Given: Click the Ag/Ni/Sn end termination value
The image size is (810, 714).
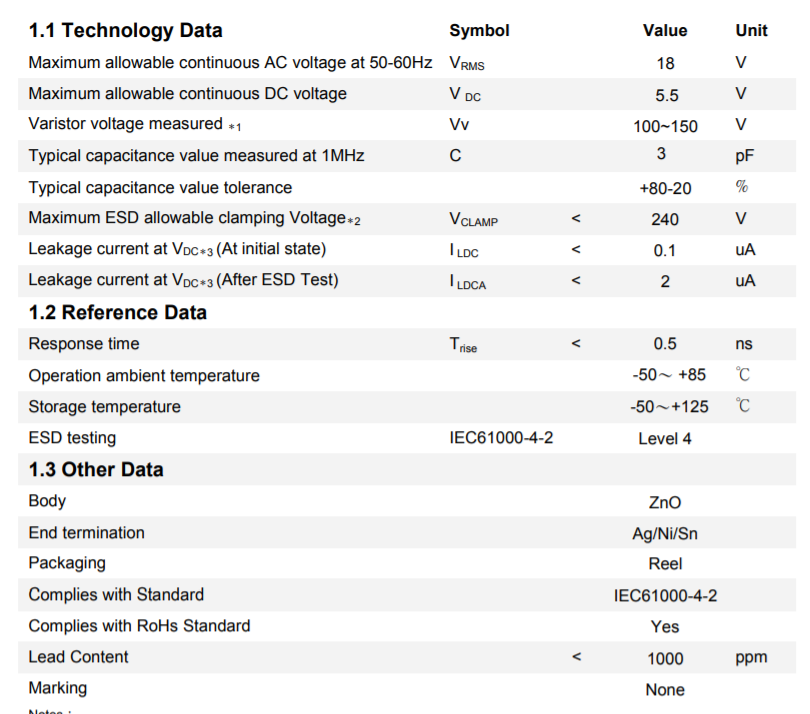Looking at the screenshot, I should (664, 533).
